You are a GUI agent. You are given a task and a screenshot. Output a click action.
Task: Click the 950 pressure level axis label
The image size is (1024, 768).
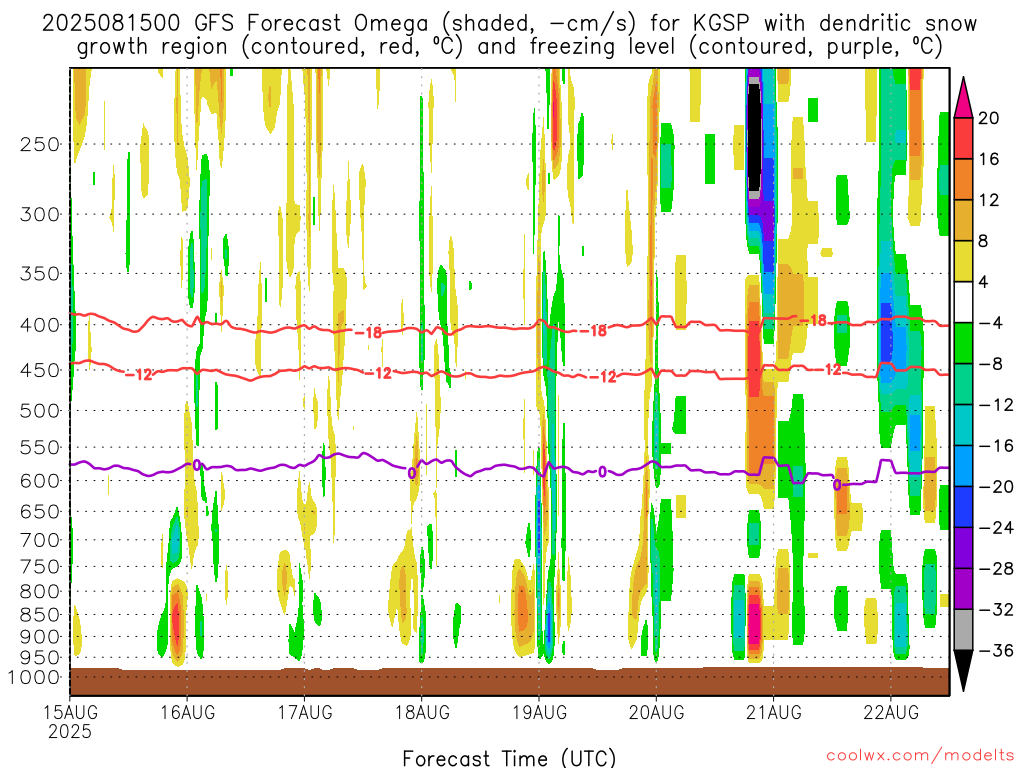(40, 658)
